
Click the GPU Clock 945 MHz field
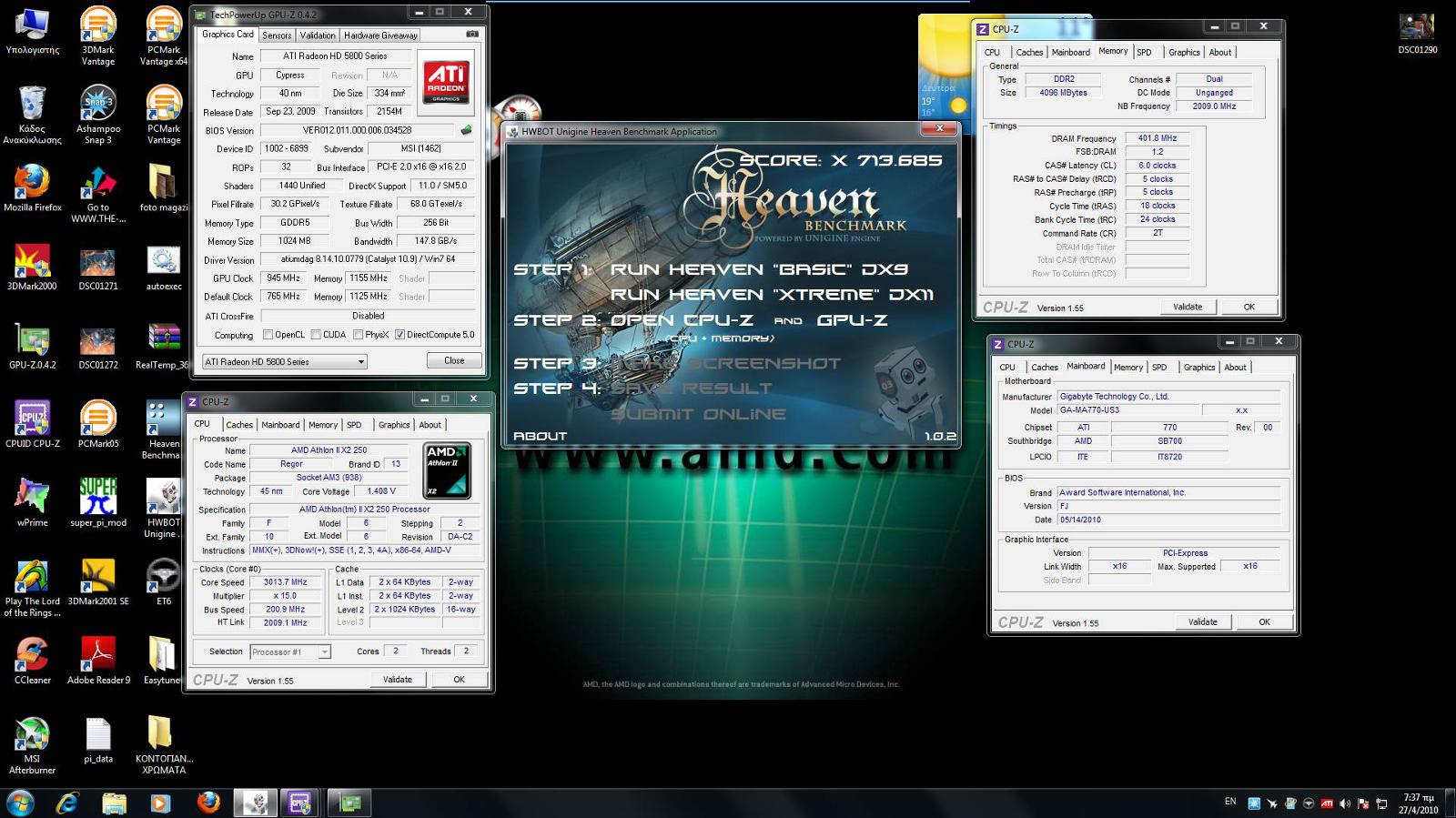284,278
